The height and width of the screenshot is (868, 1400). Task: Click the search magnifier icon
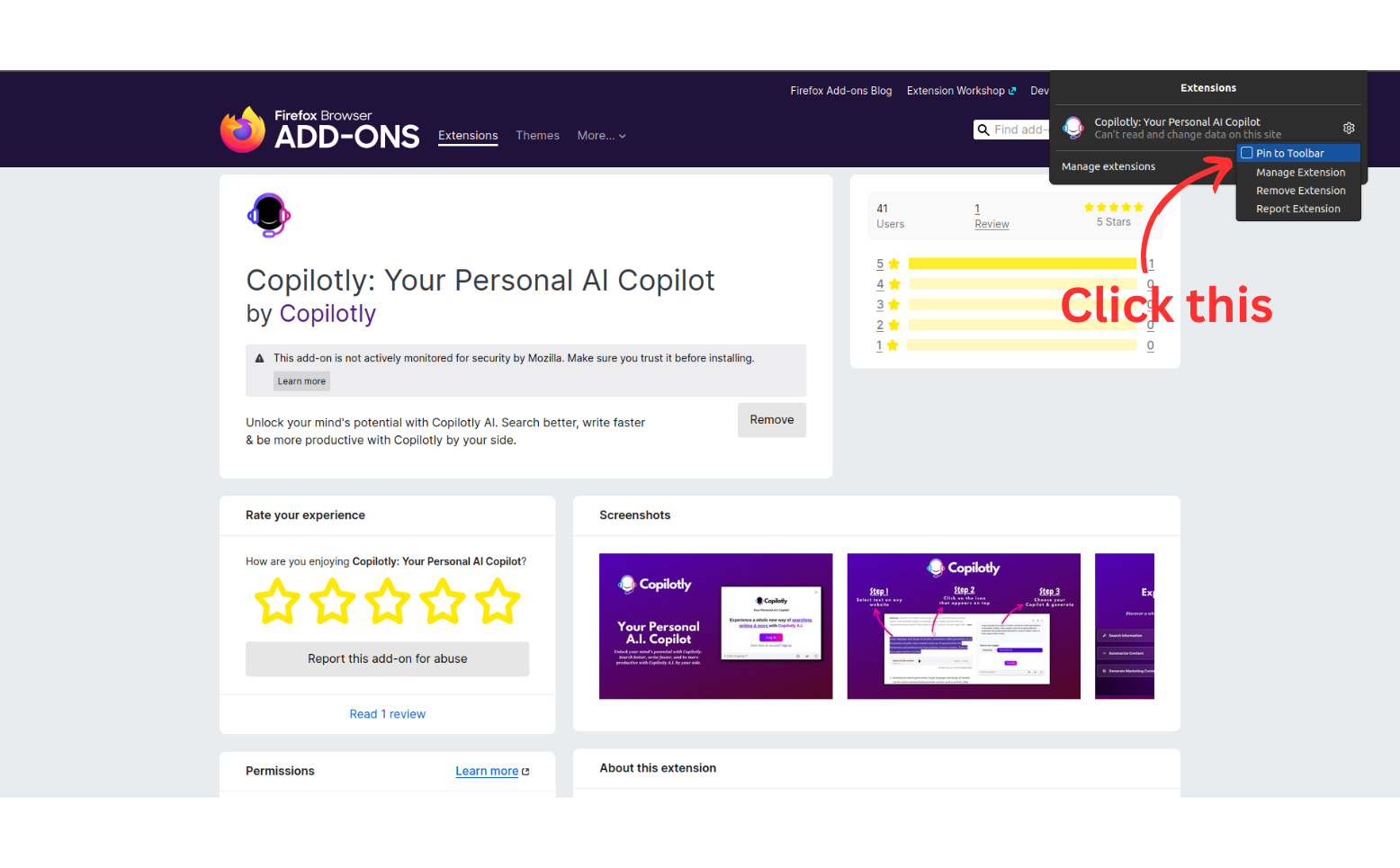[x=983, y=130]
